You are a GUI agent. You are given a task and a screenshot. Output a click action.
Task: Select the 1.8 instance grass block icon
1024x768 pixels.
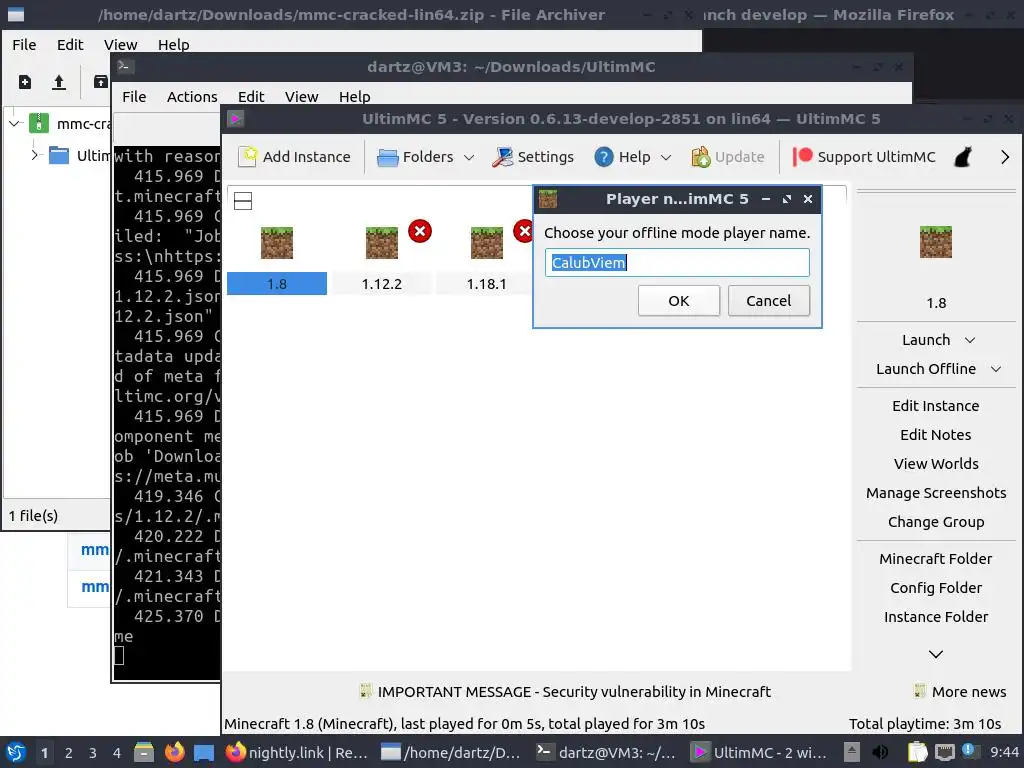277,243
